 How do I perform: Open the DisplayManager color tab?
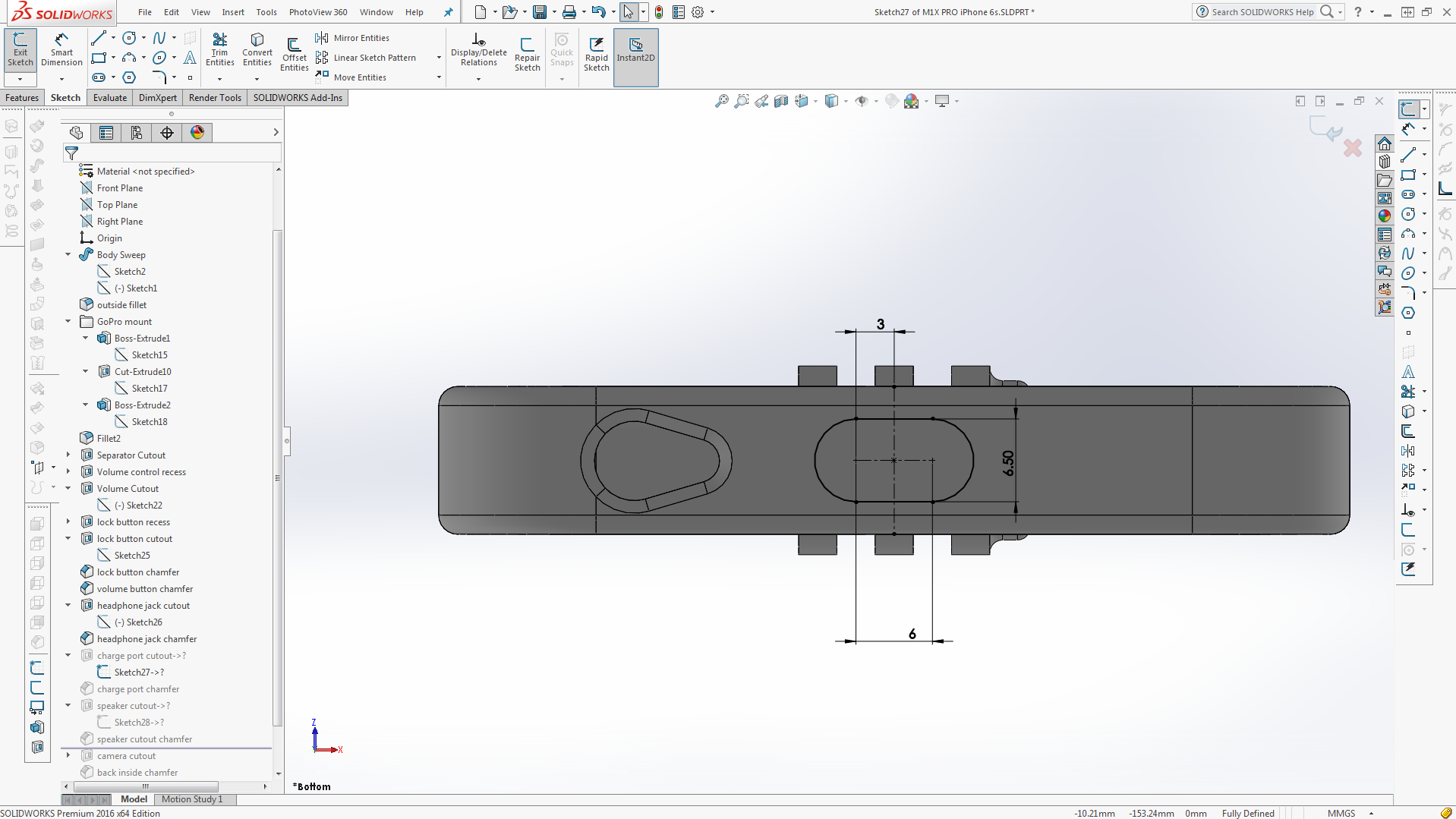(x=197, y=133)
